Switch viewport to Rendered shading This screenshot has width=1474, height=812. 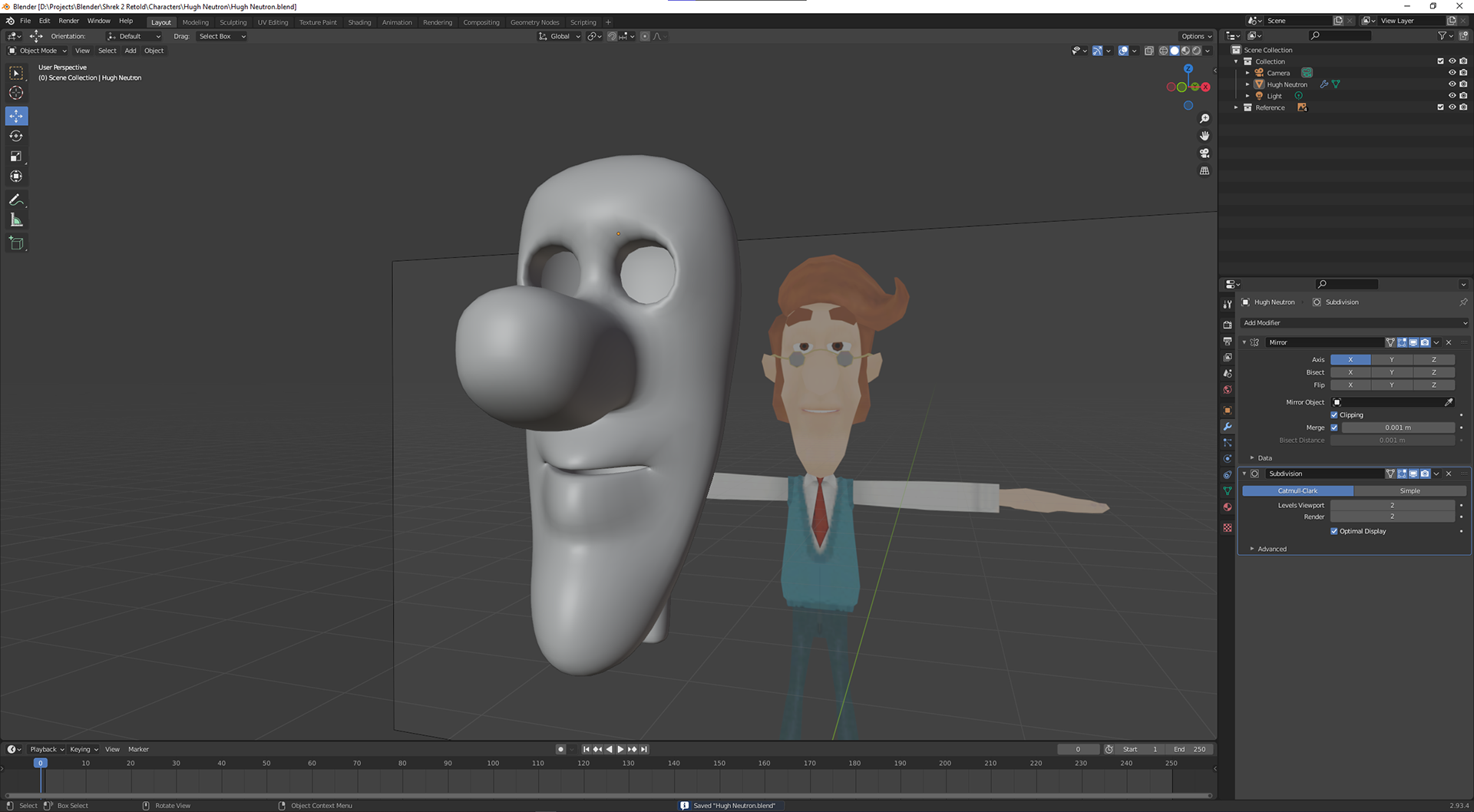[x=1196, y=51]
